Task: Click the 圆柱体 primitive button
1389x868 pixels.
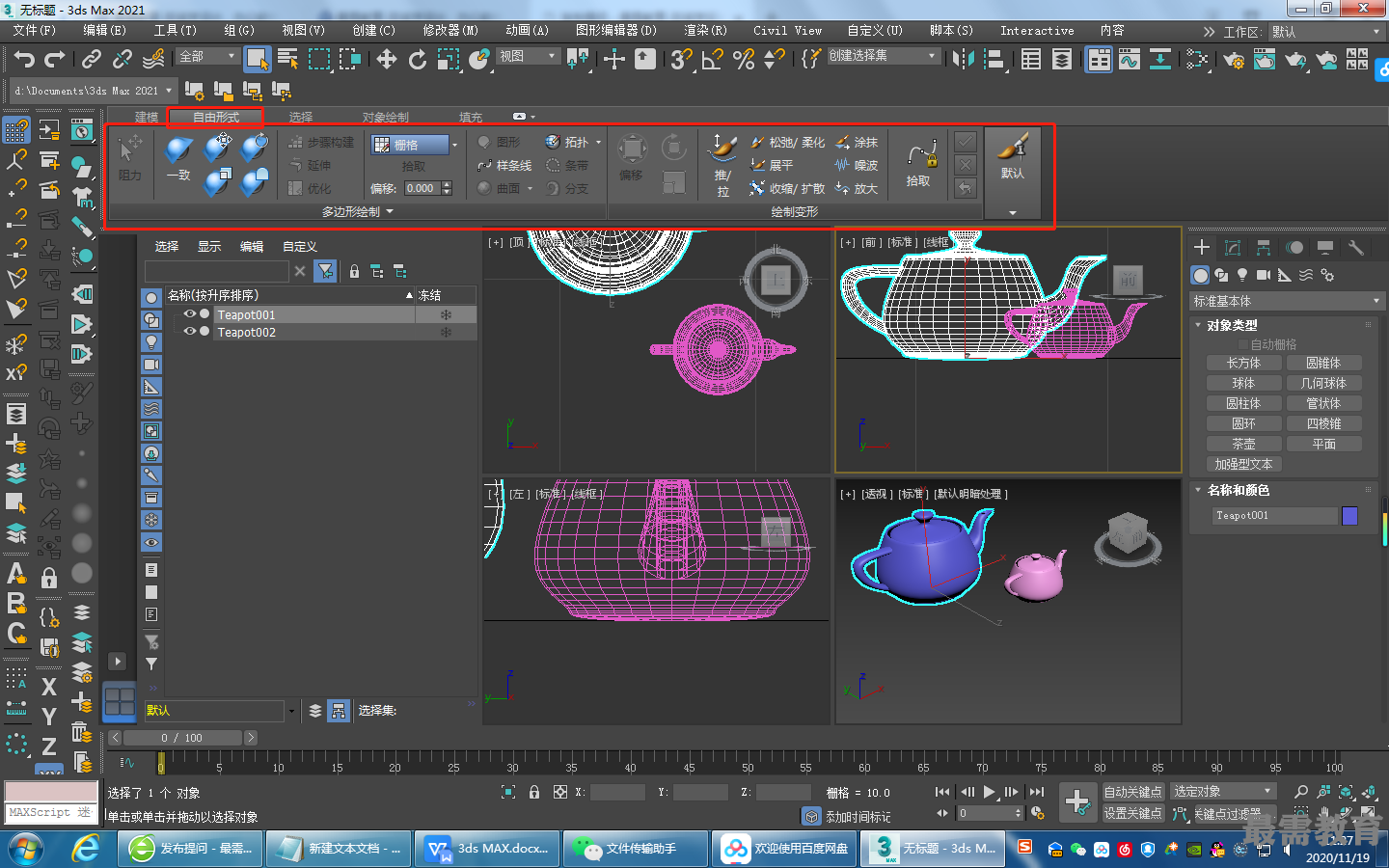Action: [1243, 403]
